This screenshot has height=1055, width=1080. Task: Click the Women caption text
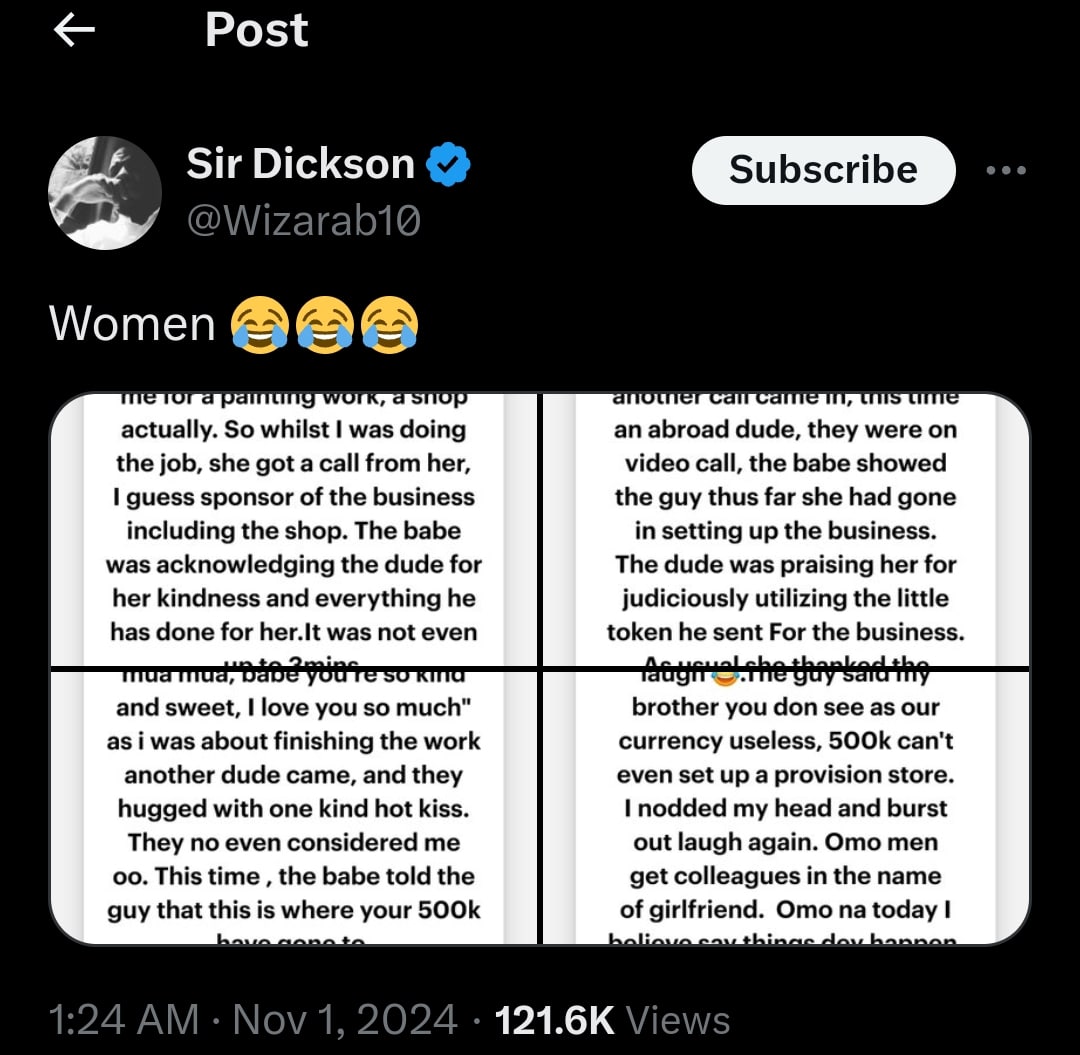pos(132,324)
